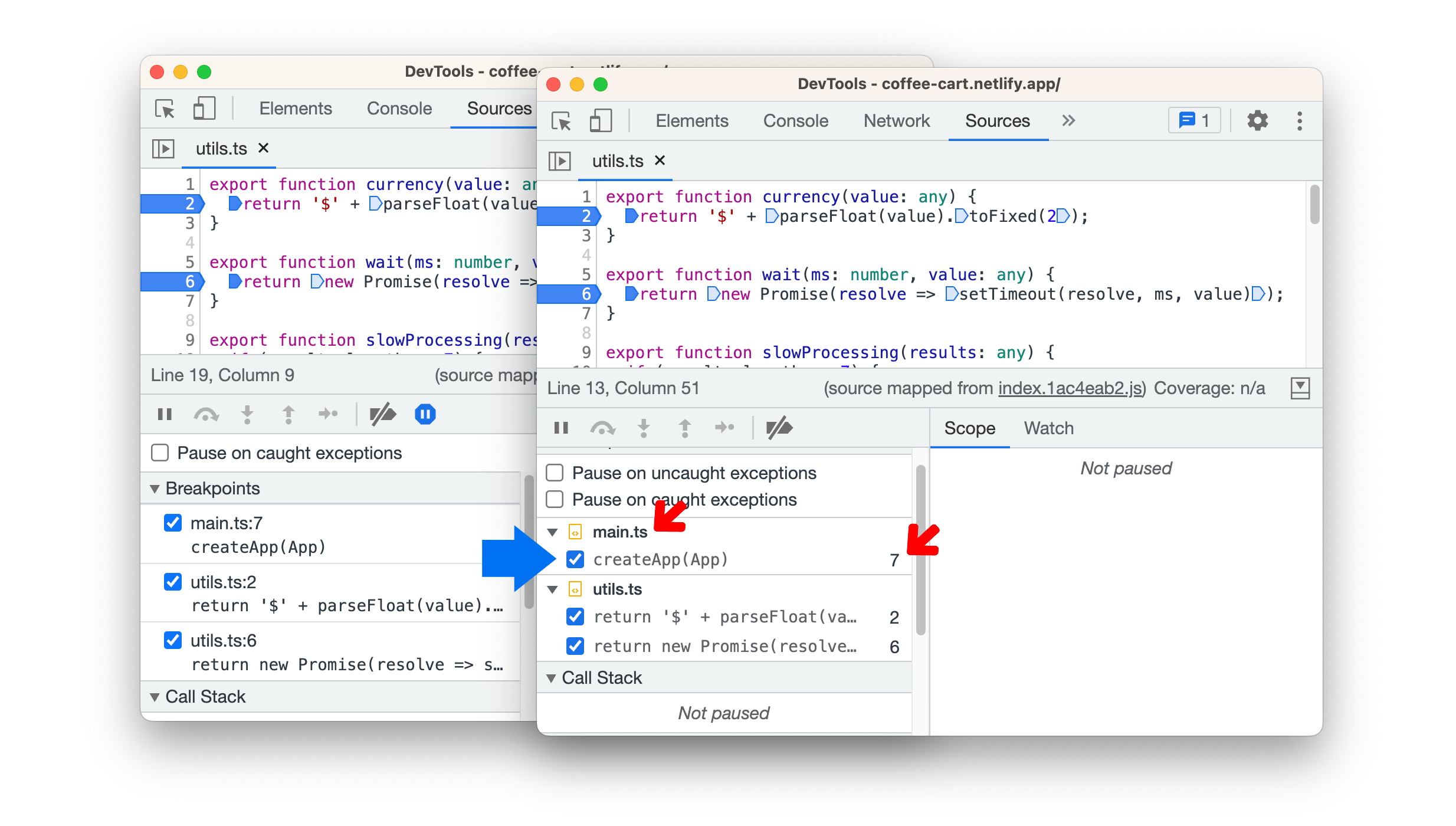Open the issues counter showing 1

click(1193, 120)
